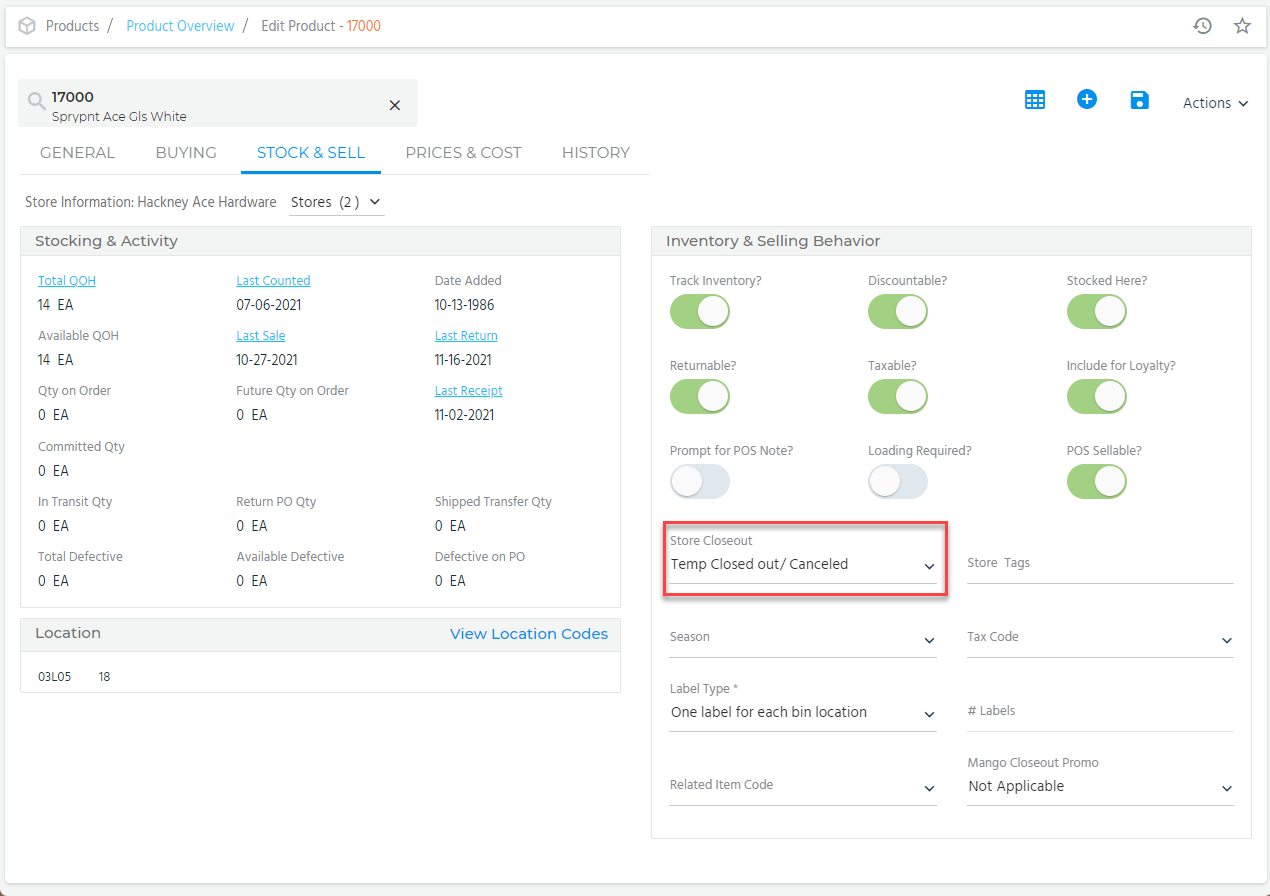Click location code 03L05
Viewport: 1270px width, 896px height.
55,677
